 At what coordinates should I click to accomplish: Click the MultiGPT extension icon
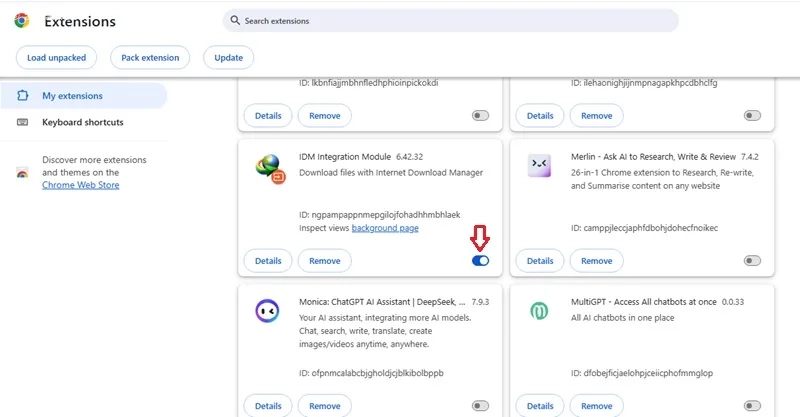pos(539,310)
